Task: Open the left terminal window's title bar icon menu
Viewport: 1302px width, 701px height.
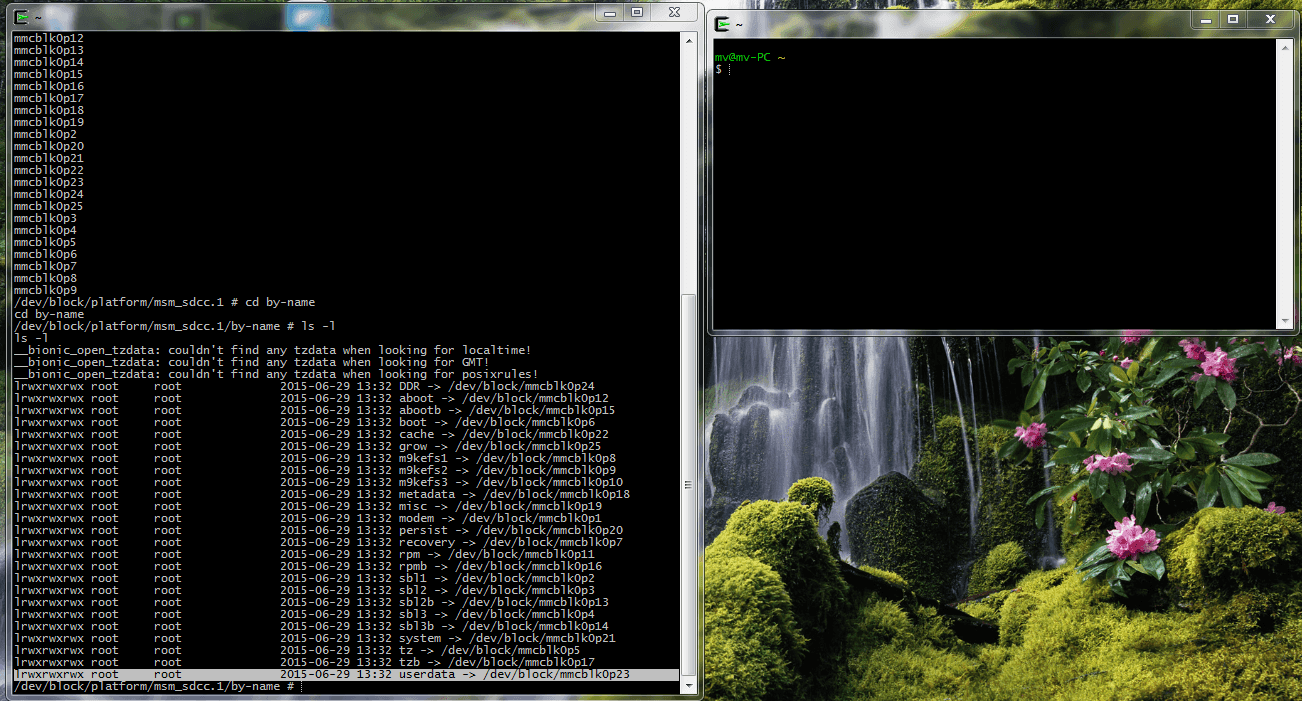Action: [19, 16]
